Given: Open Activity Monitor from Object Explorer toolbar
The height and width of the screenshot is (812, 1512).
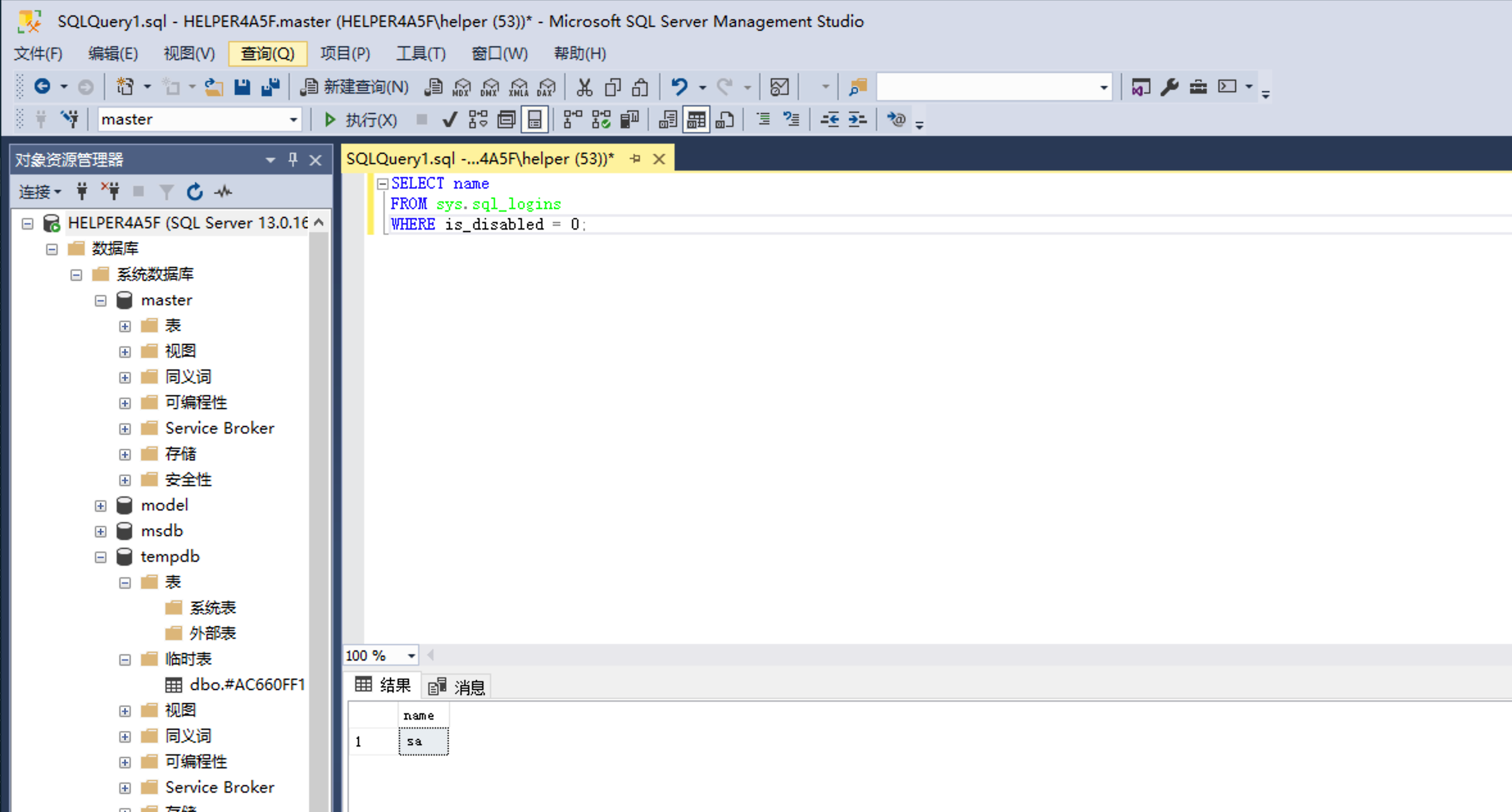Looking at the screenshot, I should pos(222,191).
